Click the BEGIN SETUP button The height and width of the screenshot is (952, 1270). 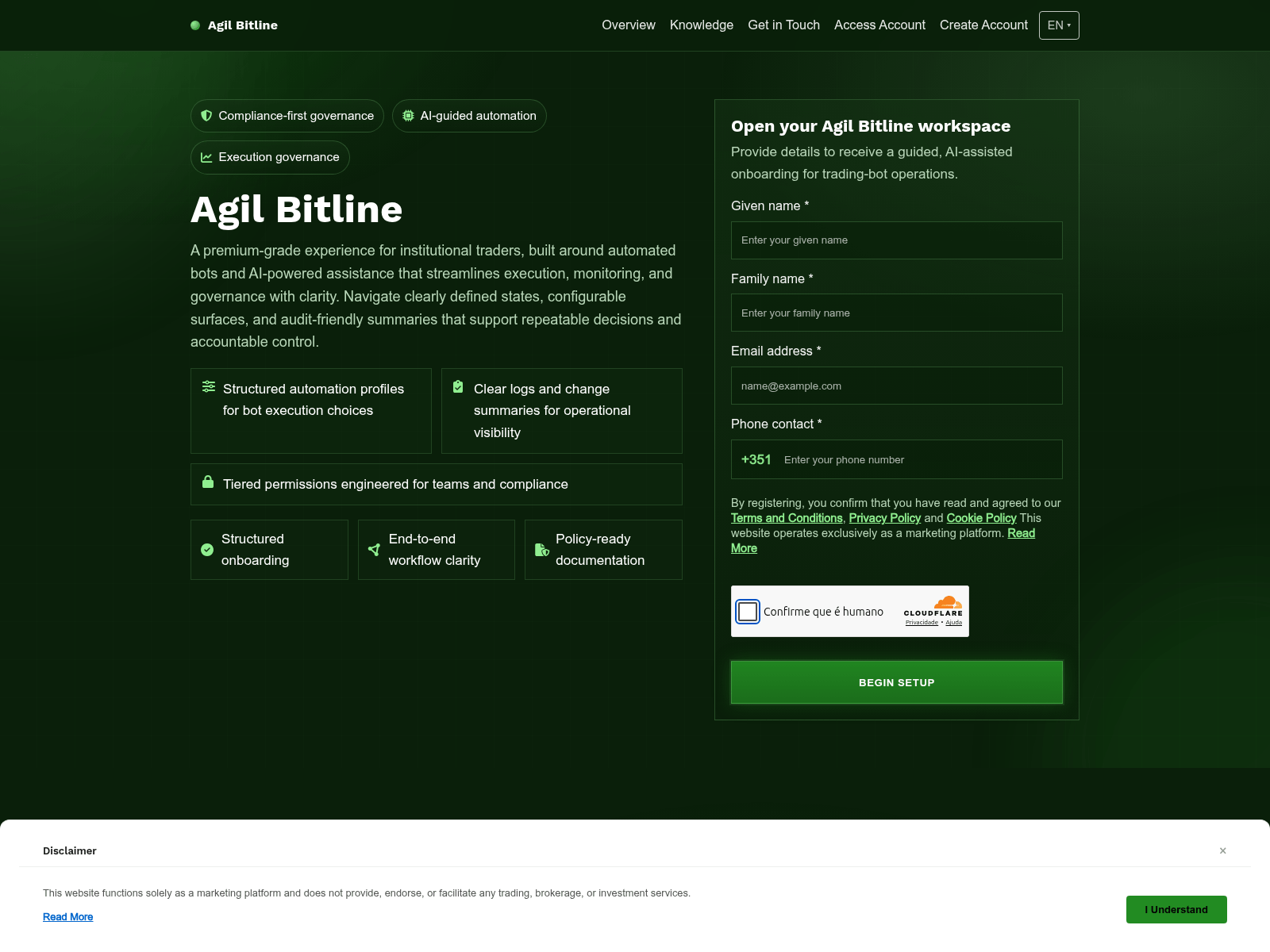(x=897, y=682)
